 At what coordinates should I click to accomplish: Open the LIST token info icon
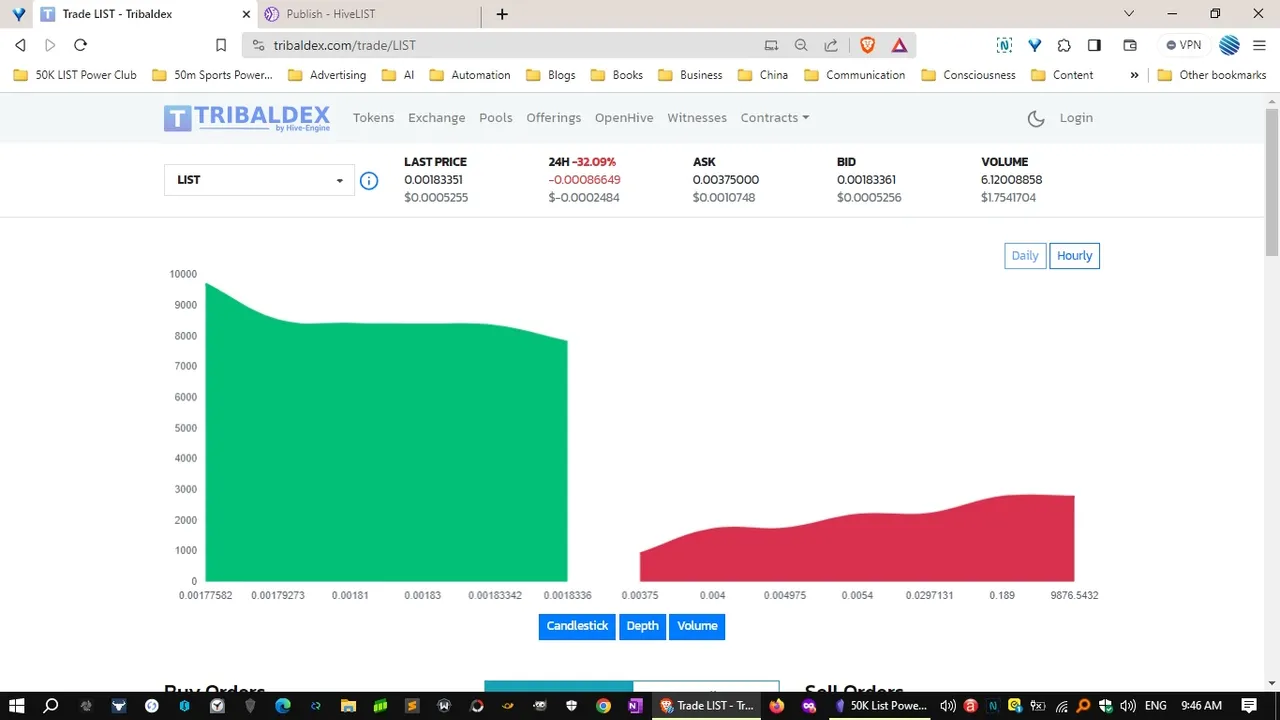pos(369,181)
